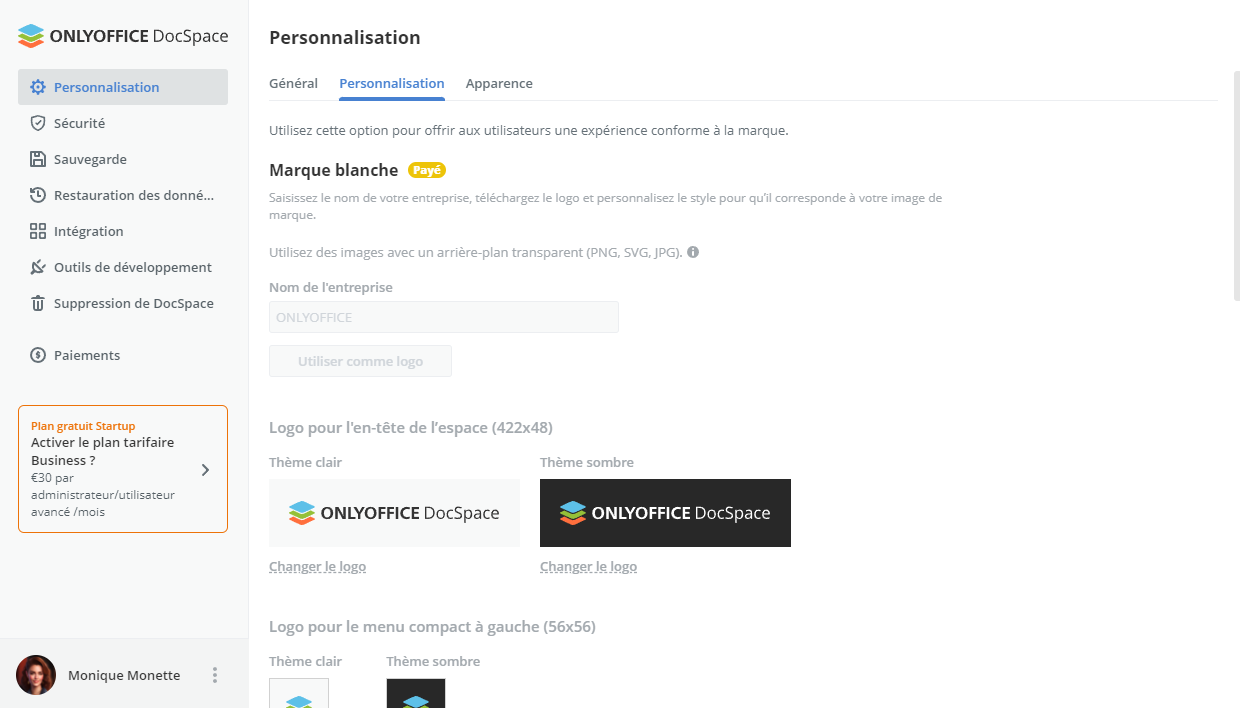Open Sécurité via its shield icon
Image resolution: width=1240 pixels, height=708 pixels.
(38, 123)
